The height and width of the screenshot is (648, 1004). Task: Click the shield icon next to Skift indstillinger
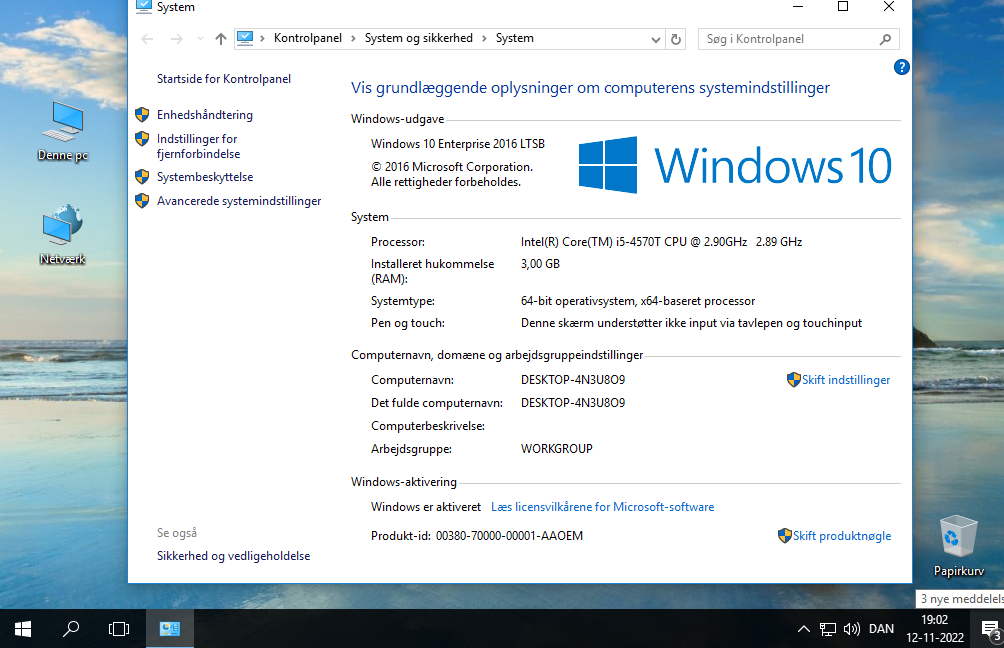click(794, 380)
